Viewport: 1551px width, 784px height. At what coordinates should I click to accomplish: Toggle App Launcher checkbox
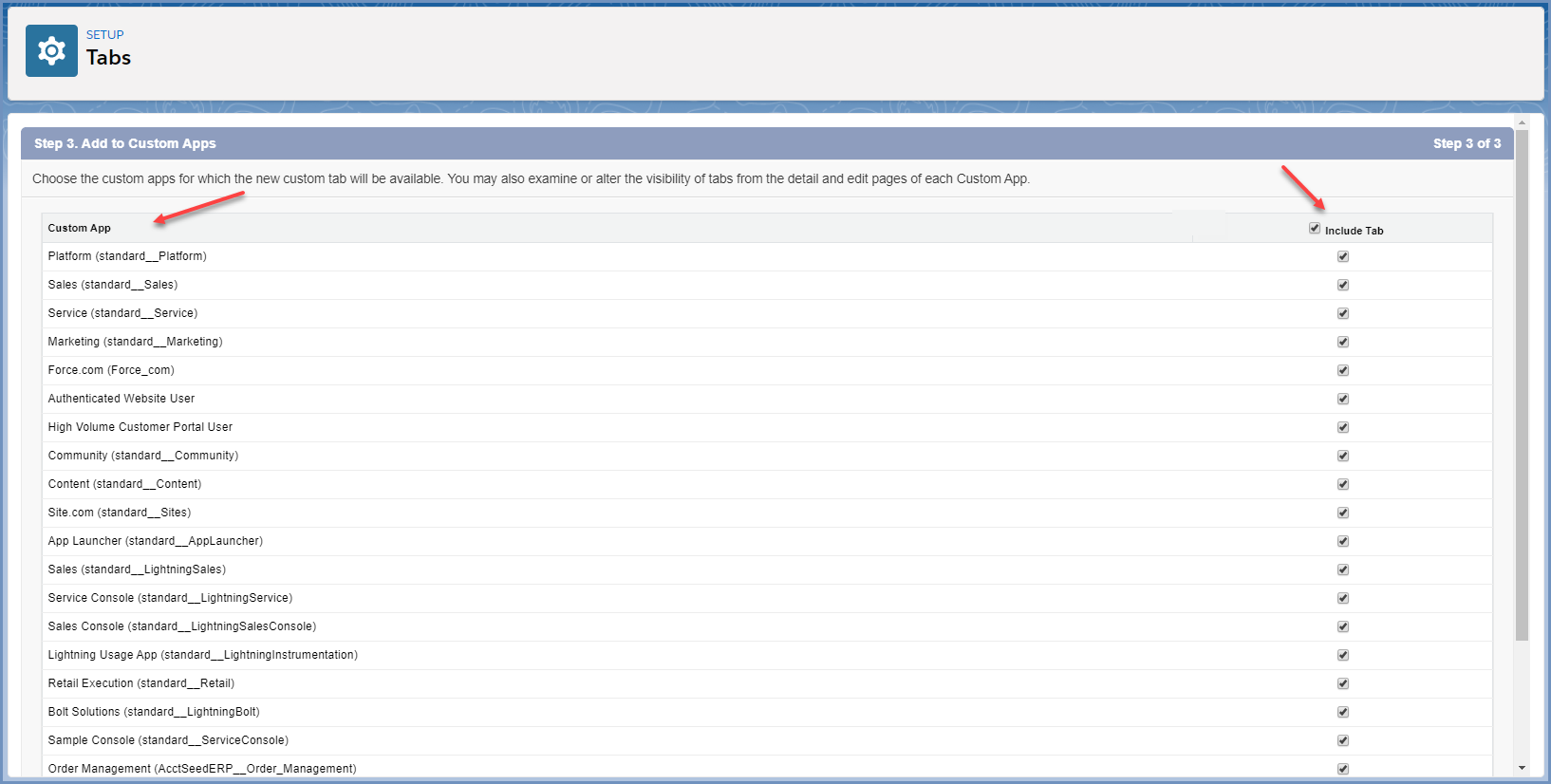(1343, 541)
